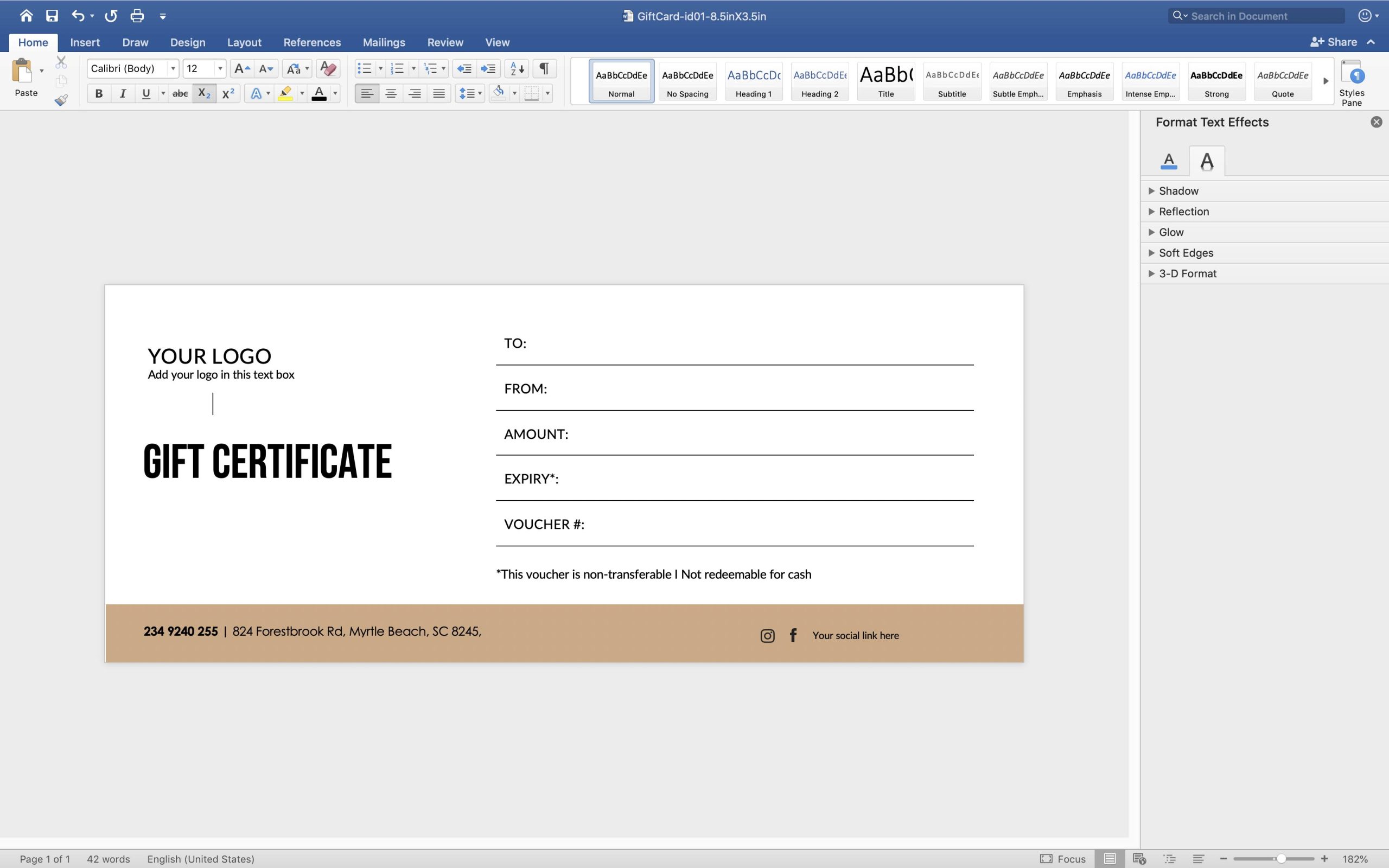
Task: Open the font name dropdown
Action: tap(173, 68)
